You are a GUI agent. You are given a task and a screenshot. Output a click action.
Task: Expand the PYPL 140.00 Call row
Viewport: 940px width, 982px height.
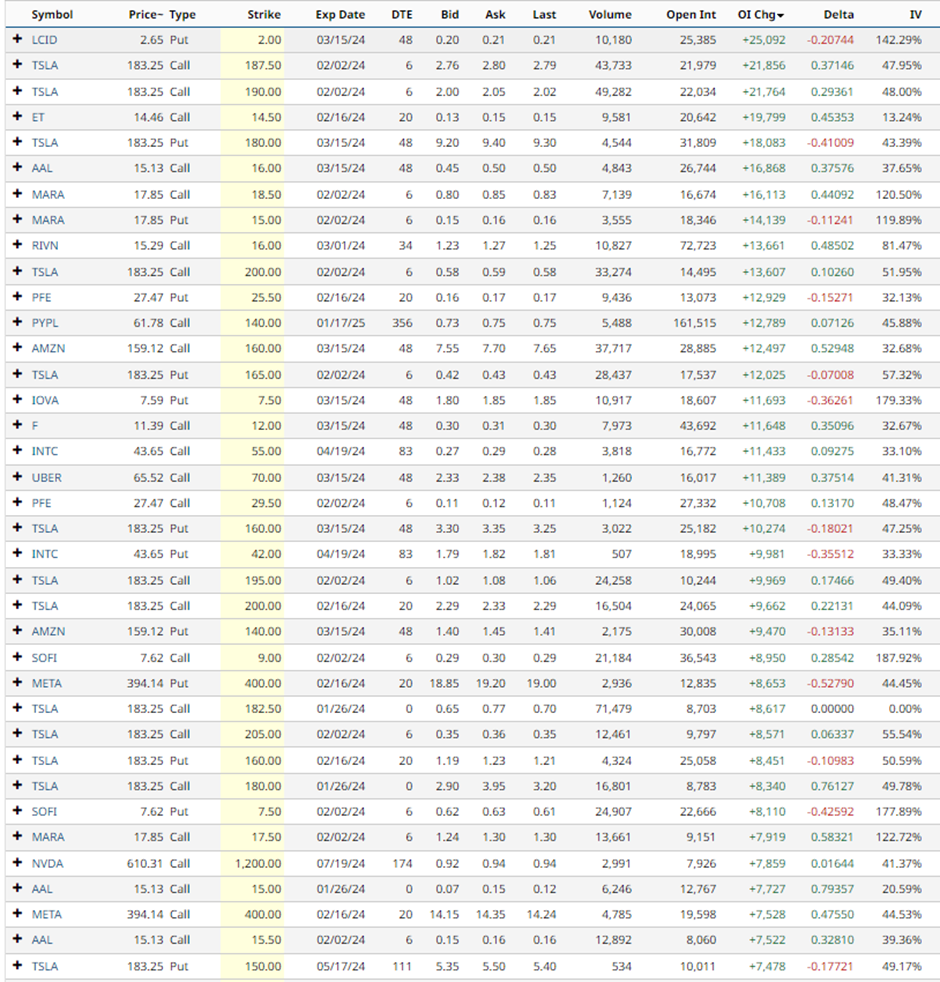17,322
